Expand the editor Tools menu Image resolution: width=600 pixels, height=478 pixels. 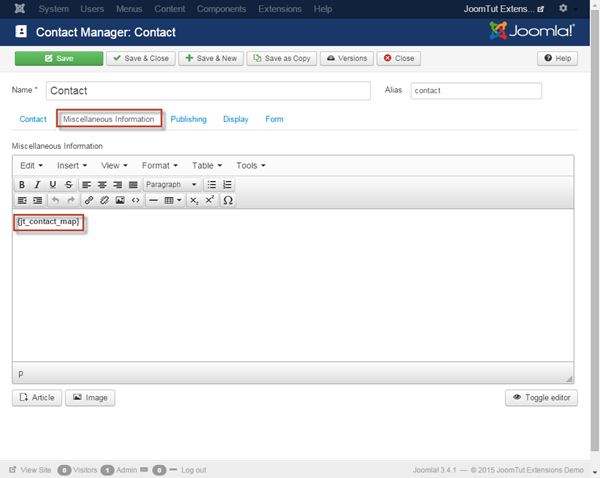coord(251,166)
